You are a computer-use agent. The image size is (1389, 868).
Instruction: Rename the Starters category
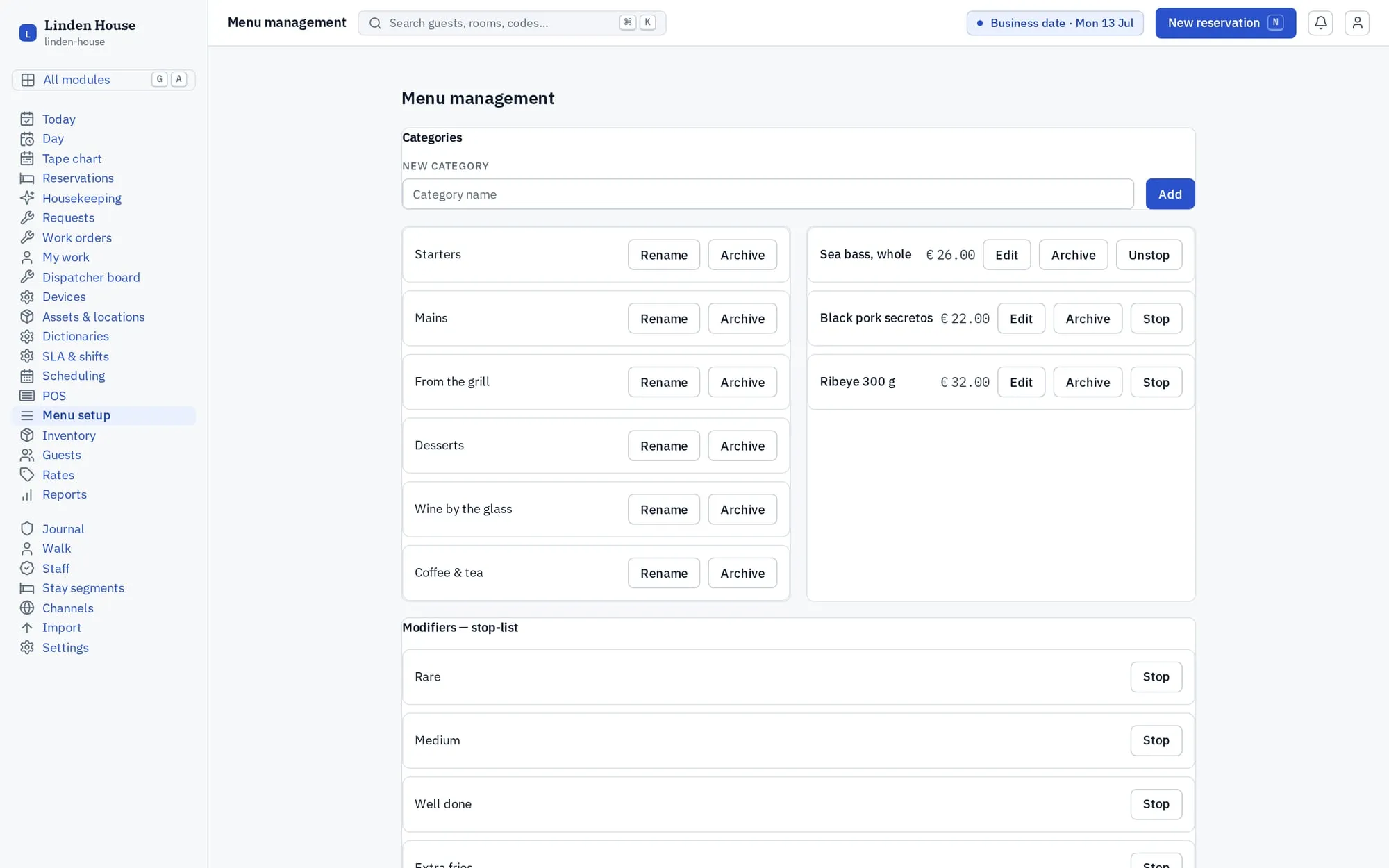pyautogui.click(x=664, y=255)
